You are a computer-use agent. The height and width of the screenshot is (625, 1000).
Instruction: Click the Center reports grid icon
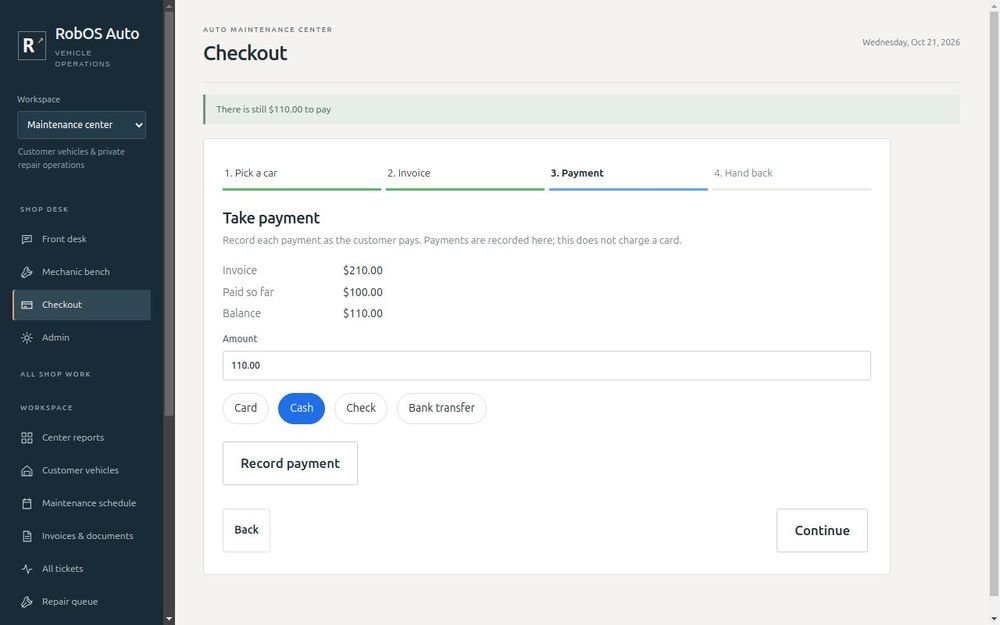[27, 438]
